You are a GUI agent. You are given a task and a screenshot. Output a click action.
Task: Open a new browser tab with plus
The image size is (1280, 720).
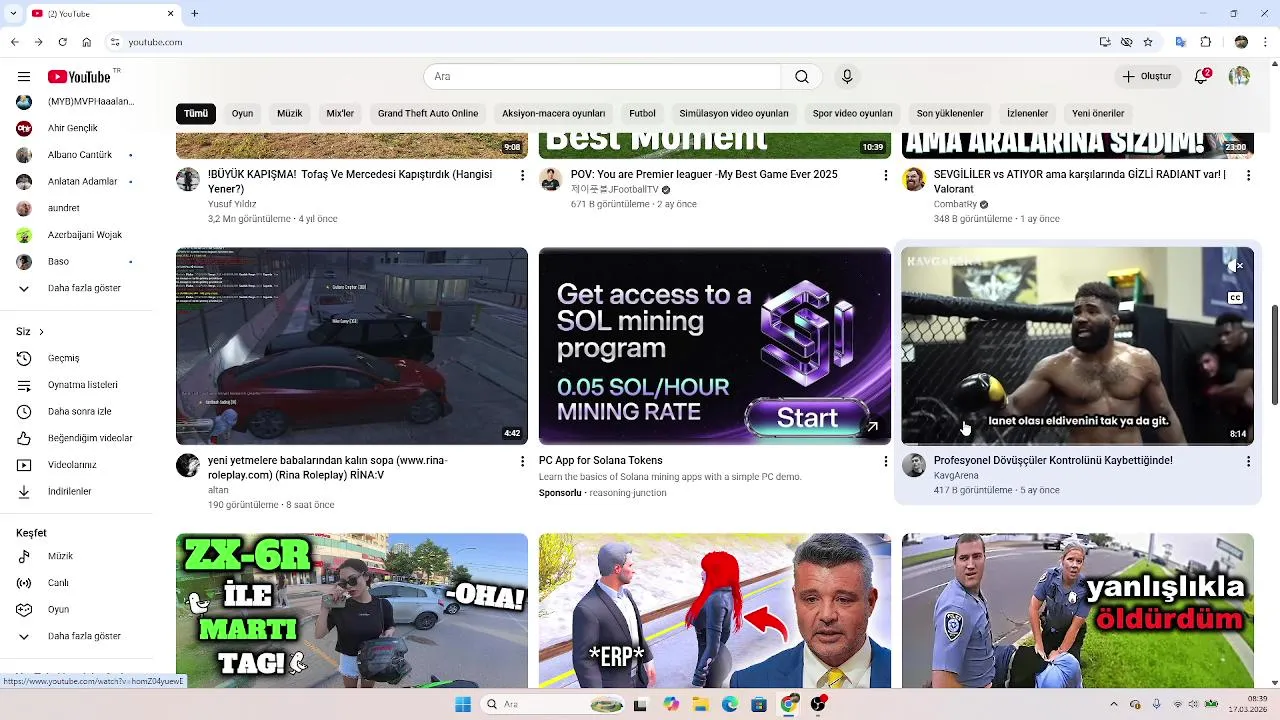tap(194, 13)
